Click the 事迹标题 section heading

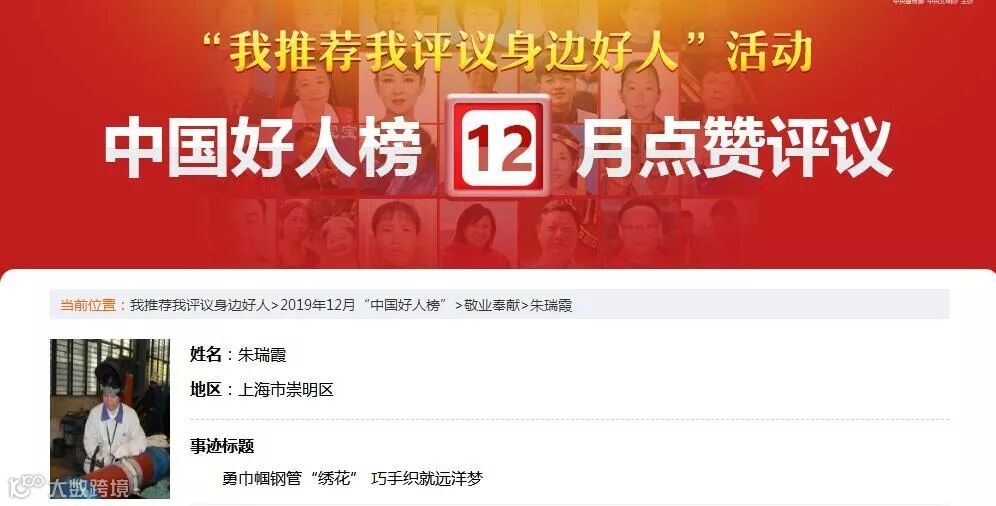(x=222, y=446)
